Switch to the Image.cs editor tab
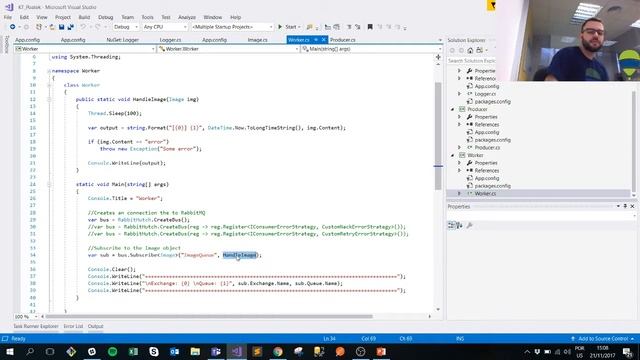 pyautogui.click(x=257, y=40)
